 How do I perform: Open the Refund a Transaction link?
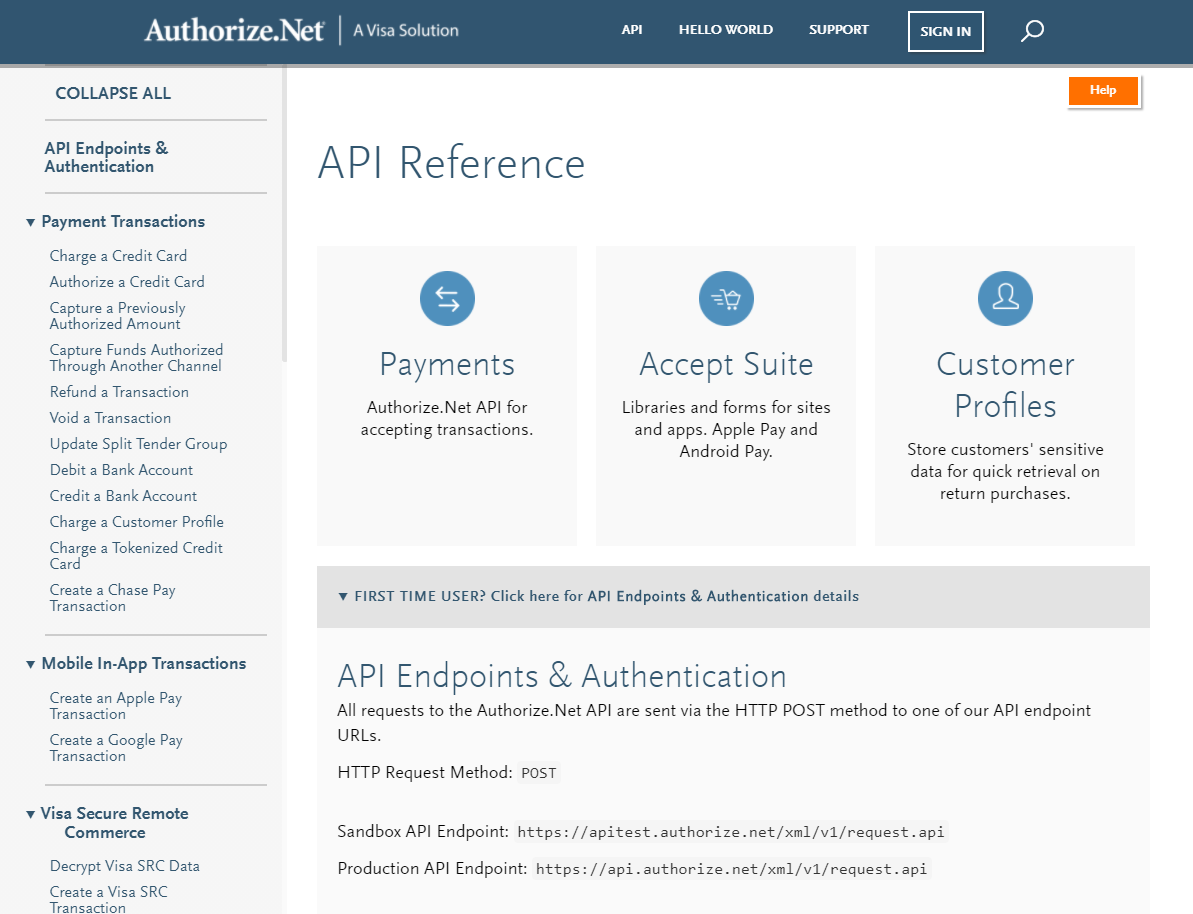(x=119, y=392)
